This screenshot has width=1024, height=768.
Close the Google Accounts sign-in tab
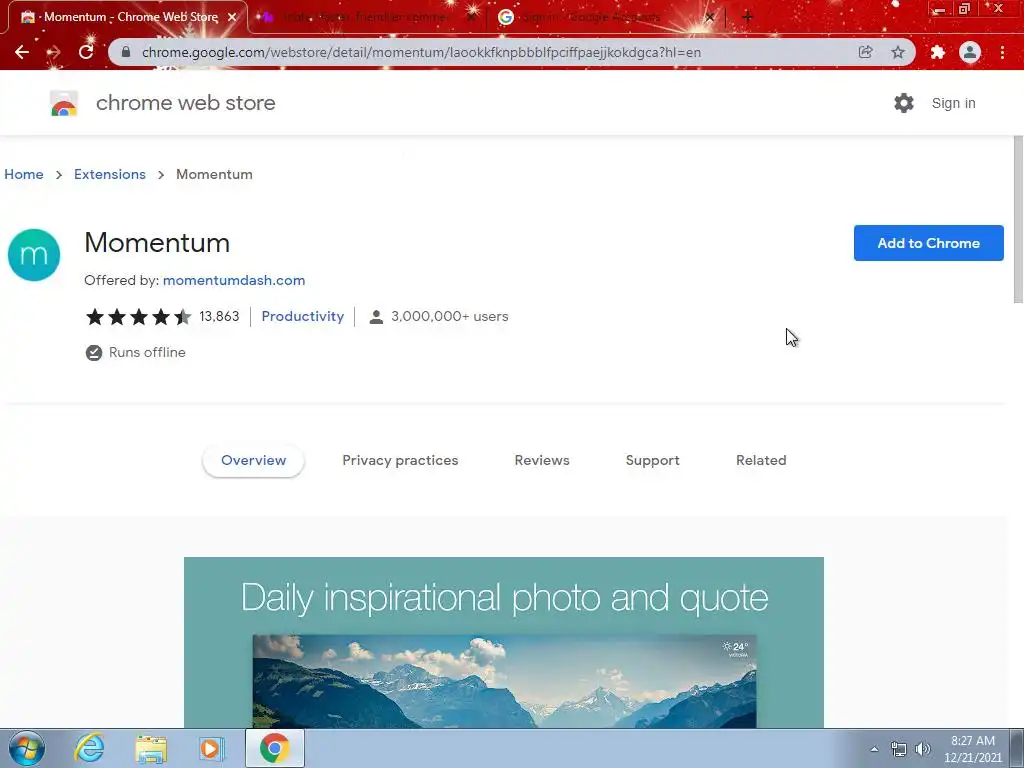point(710,17)
